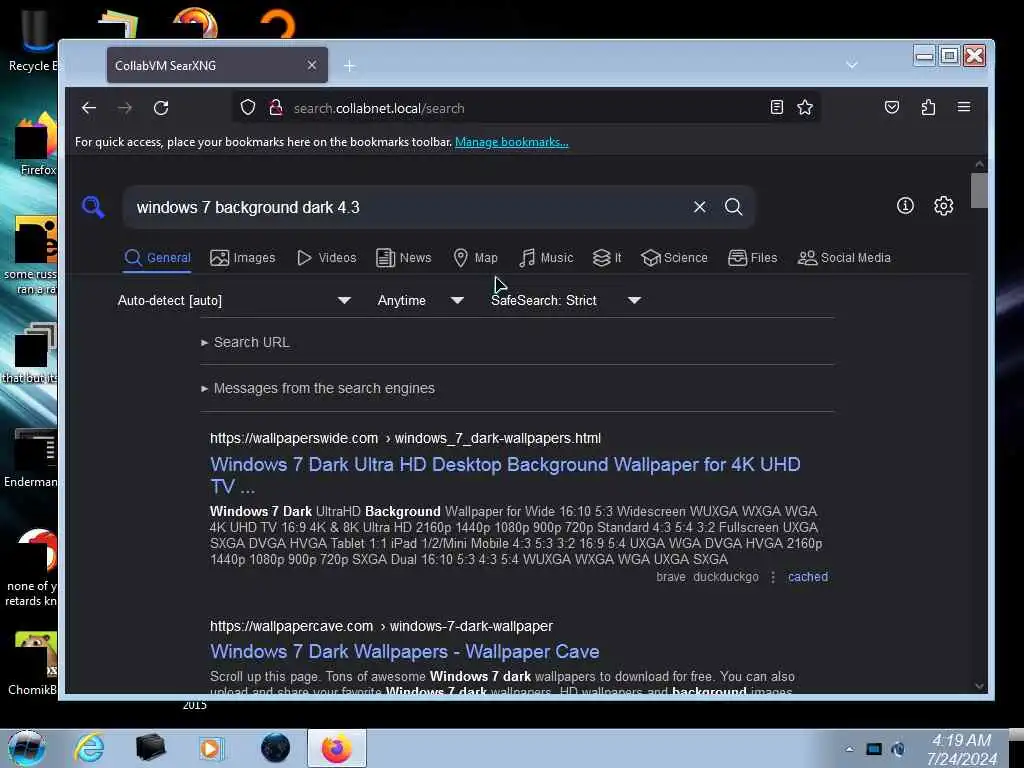Switch to the It search tab

click(x=607, y=258)
